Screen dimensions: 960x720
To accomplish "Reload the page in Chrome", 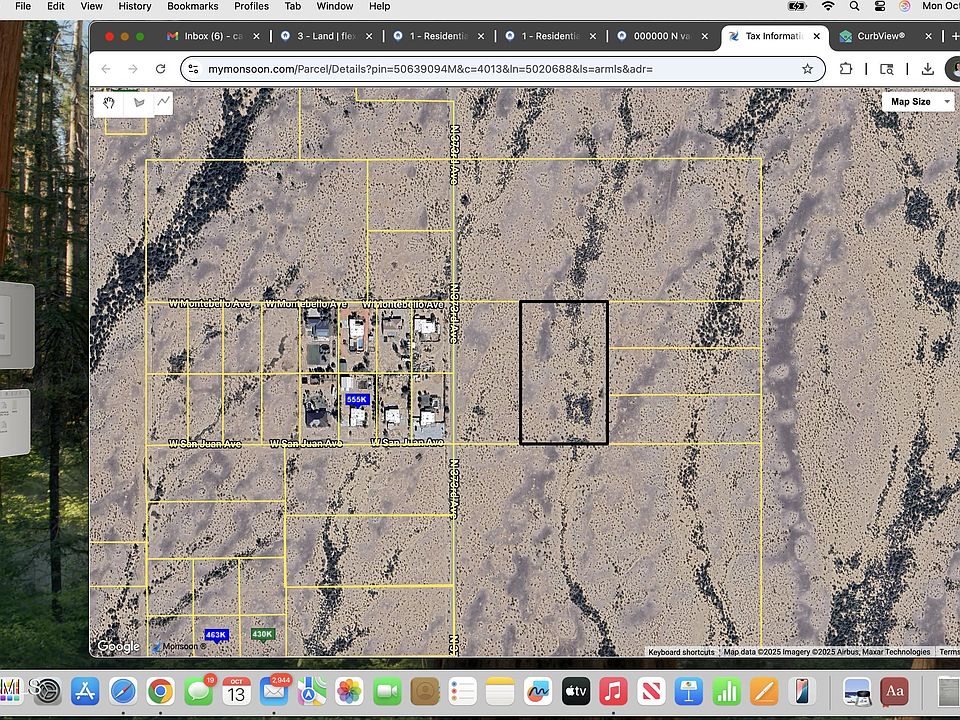I will [160, 69].
